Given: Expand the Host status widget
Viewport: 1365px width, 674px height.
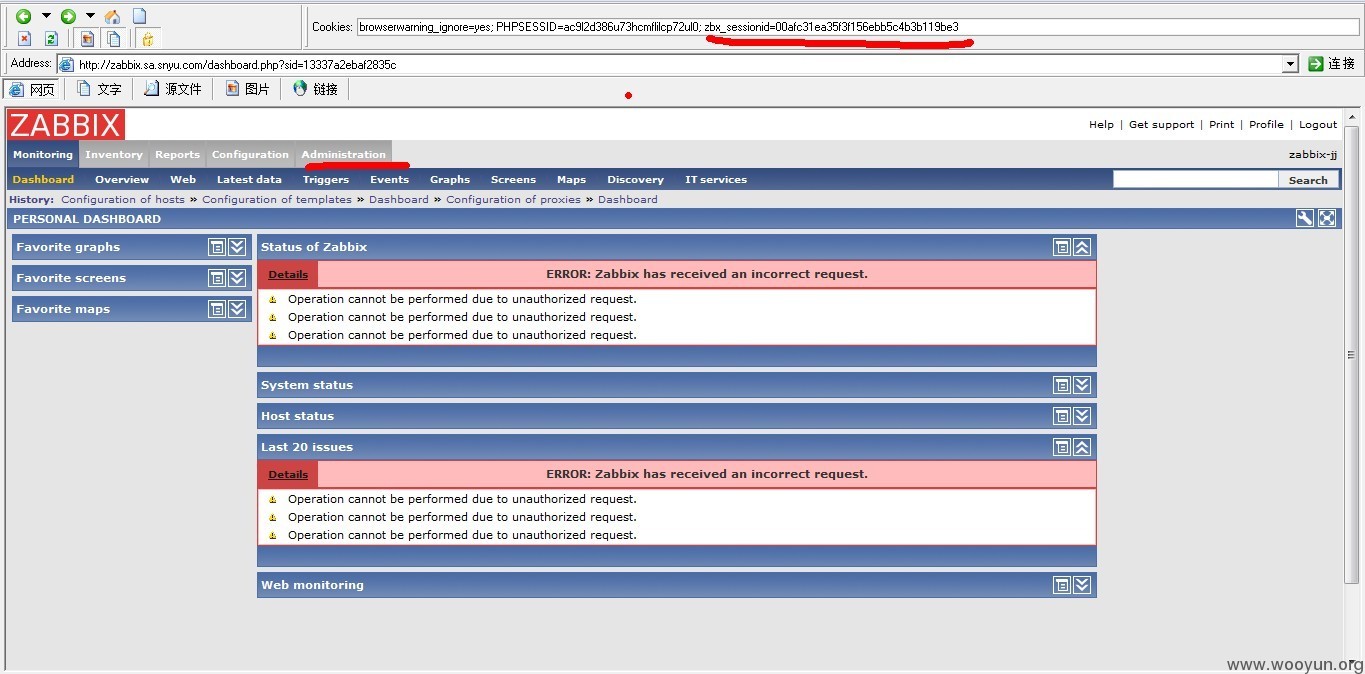Looking at the screenshot, I should [1082, 416].
